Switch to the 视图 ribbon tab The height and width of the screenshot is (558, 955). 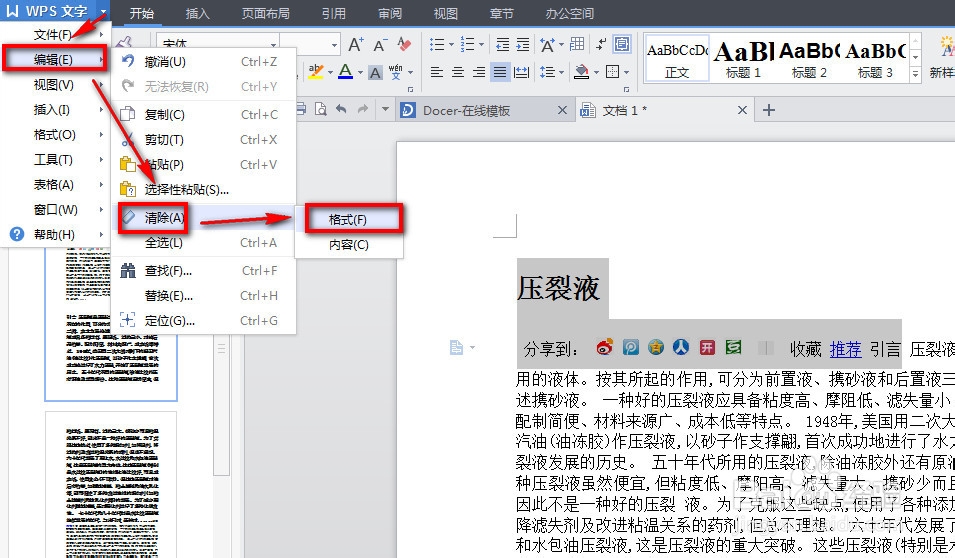coord(446,13)
